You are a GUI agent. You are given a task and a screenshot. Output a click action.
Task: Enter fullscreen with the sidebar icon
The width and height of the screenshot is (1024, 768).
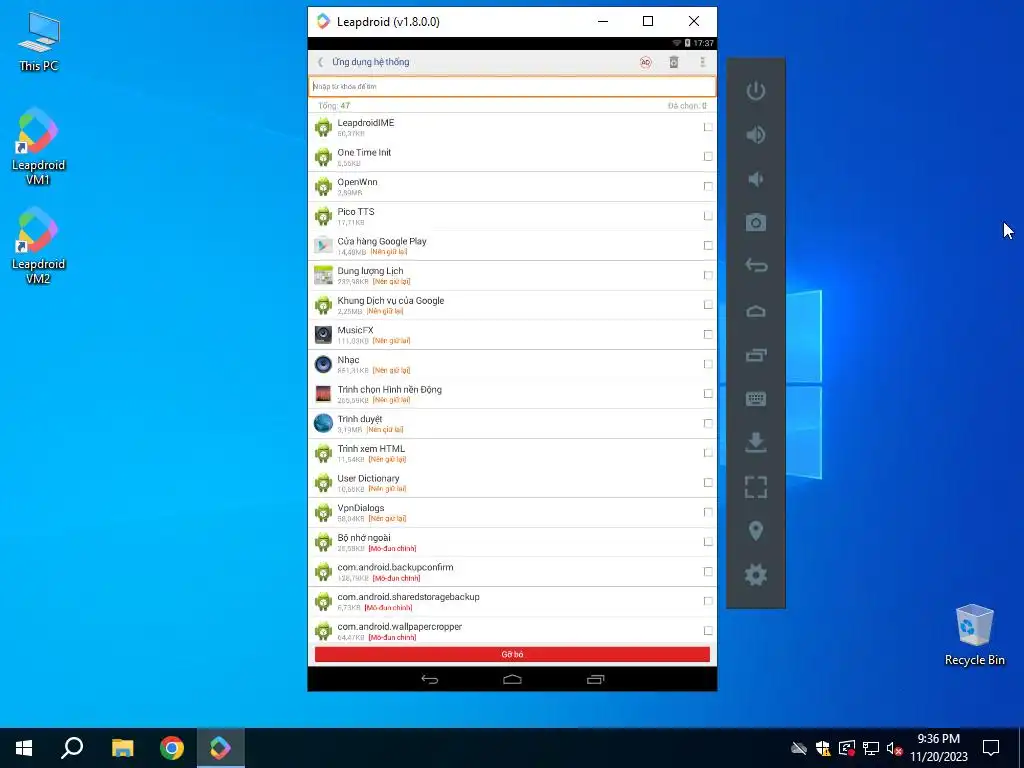click(756, 487)
